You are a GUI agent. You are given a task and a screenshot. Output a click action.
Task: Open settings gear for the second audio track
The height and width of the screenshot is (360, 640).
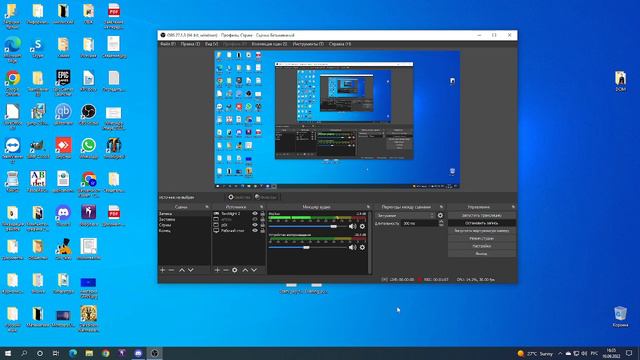tap(362, 247)
